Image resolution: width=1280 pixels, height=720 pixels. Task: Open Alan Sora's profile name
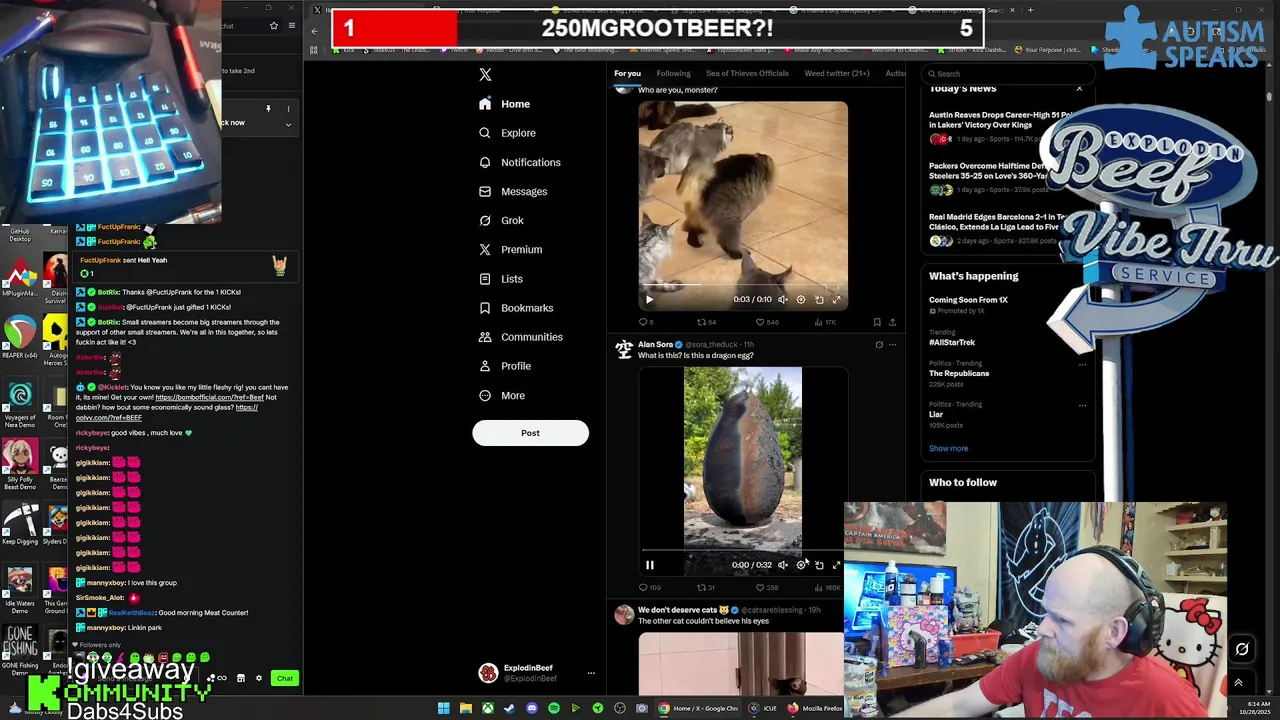pyautogui.click(x=655, y=344)
